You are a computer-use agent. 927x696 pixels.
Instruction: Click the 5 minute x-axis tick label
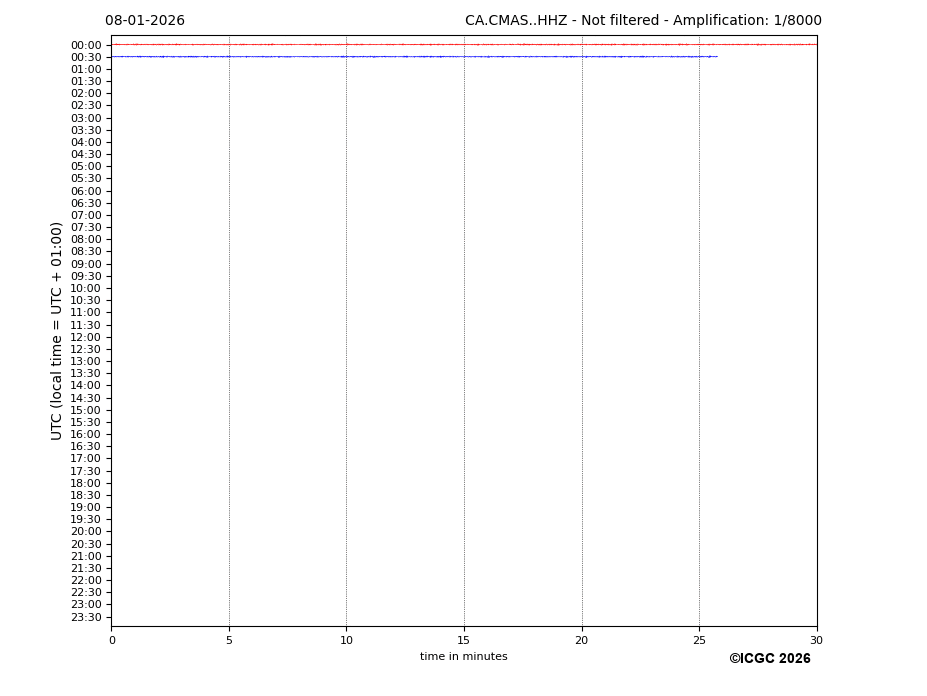(229, 641)
